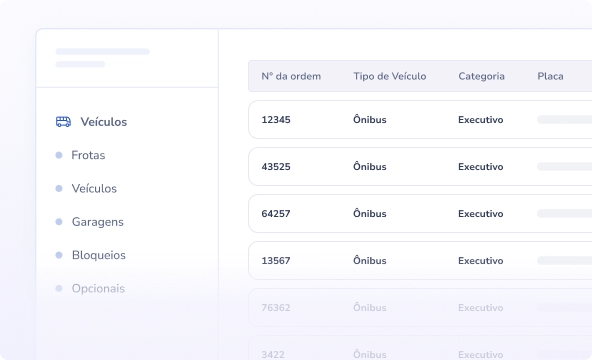Click Executivo in the 64257 row
Image resolution: width=592 pixels, height=360 pixels.
pos(481,214)
